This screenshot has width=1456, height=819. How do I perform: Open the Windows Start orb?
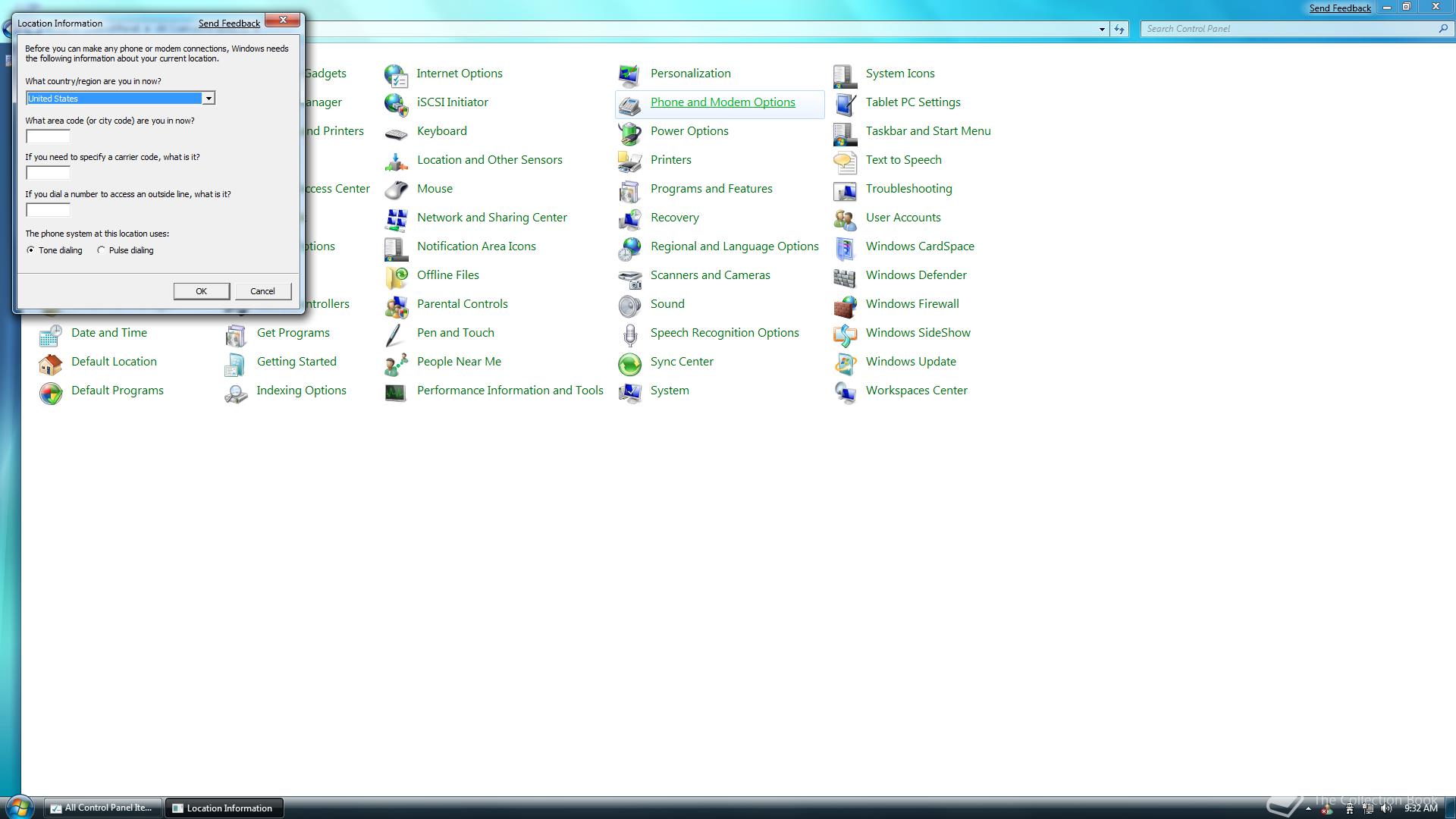point(19,807)
